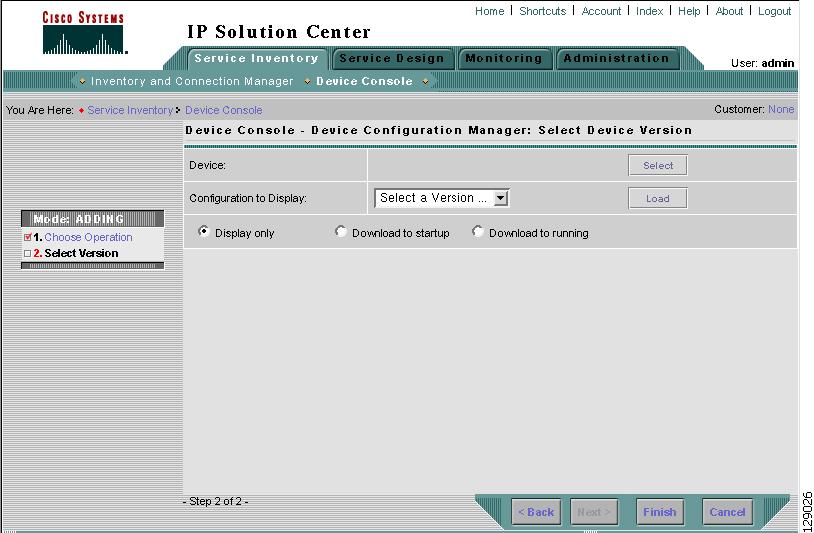Open the Help link
The image size is (814, 533).
pyautogui.click(x=689, y=11)
